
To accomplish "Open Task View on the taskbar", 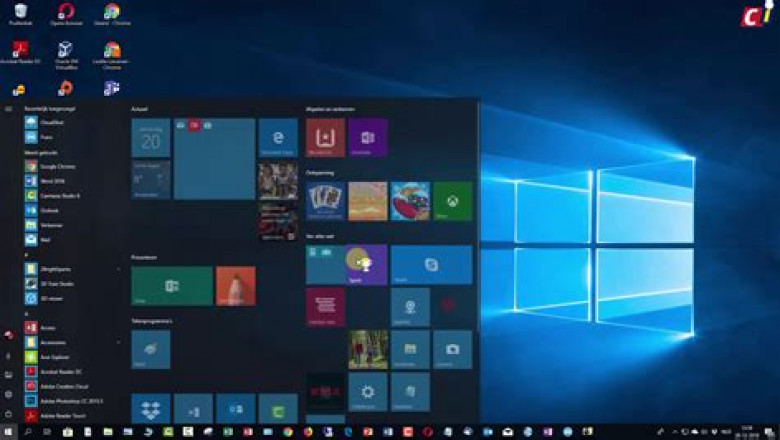I will (47, 432).
